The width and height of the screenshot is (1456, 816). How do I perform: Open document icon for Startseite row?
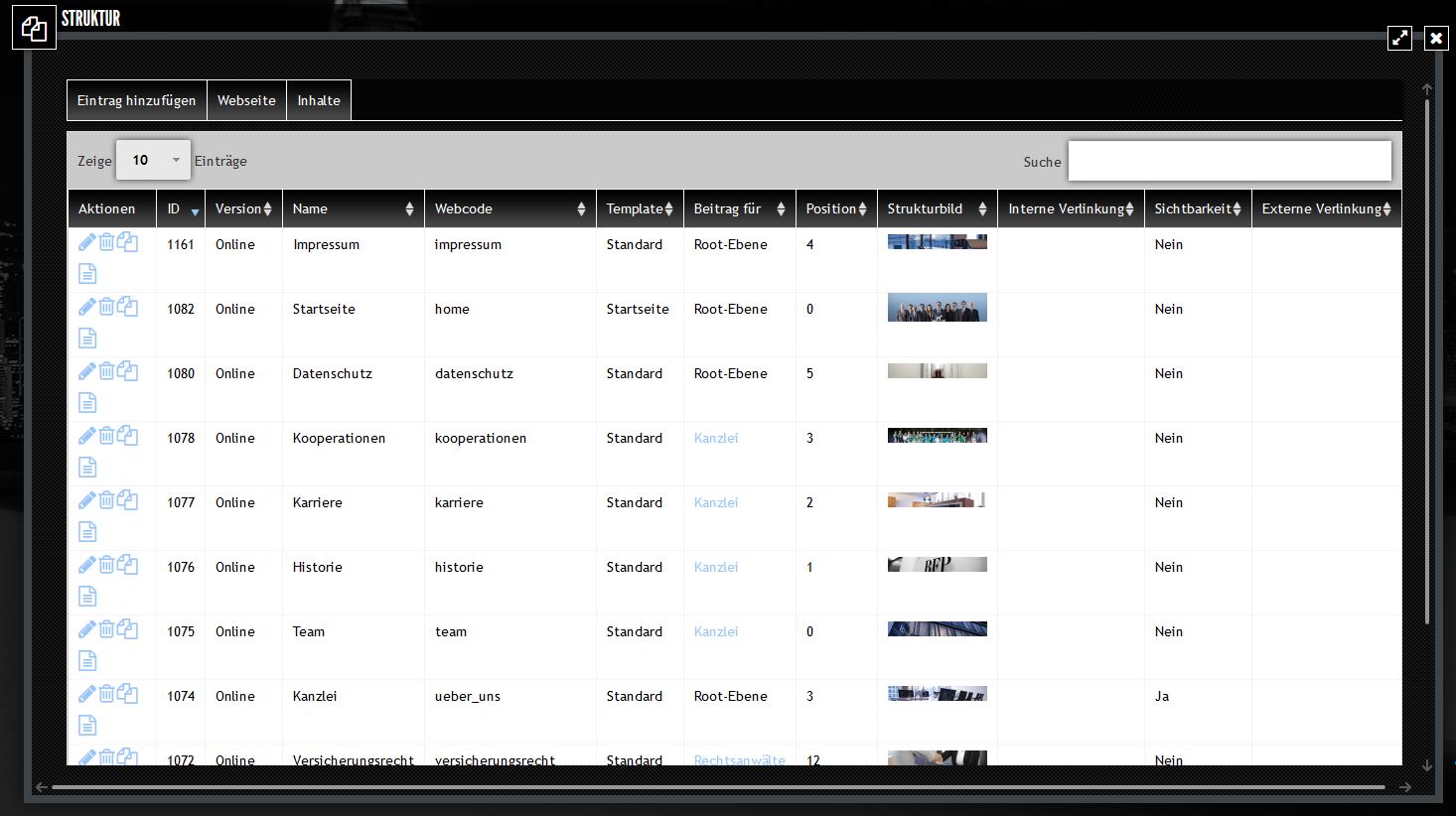(87, 339)
